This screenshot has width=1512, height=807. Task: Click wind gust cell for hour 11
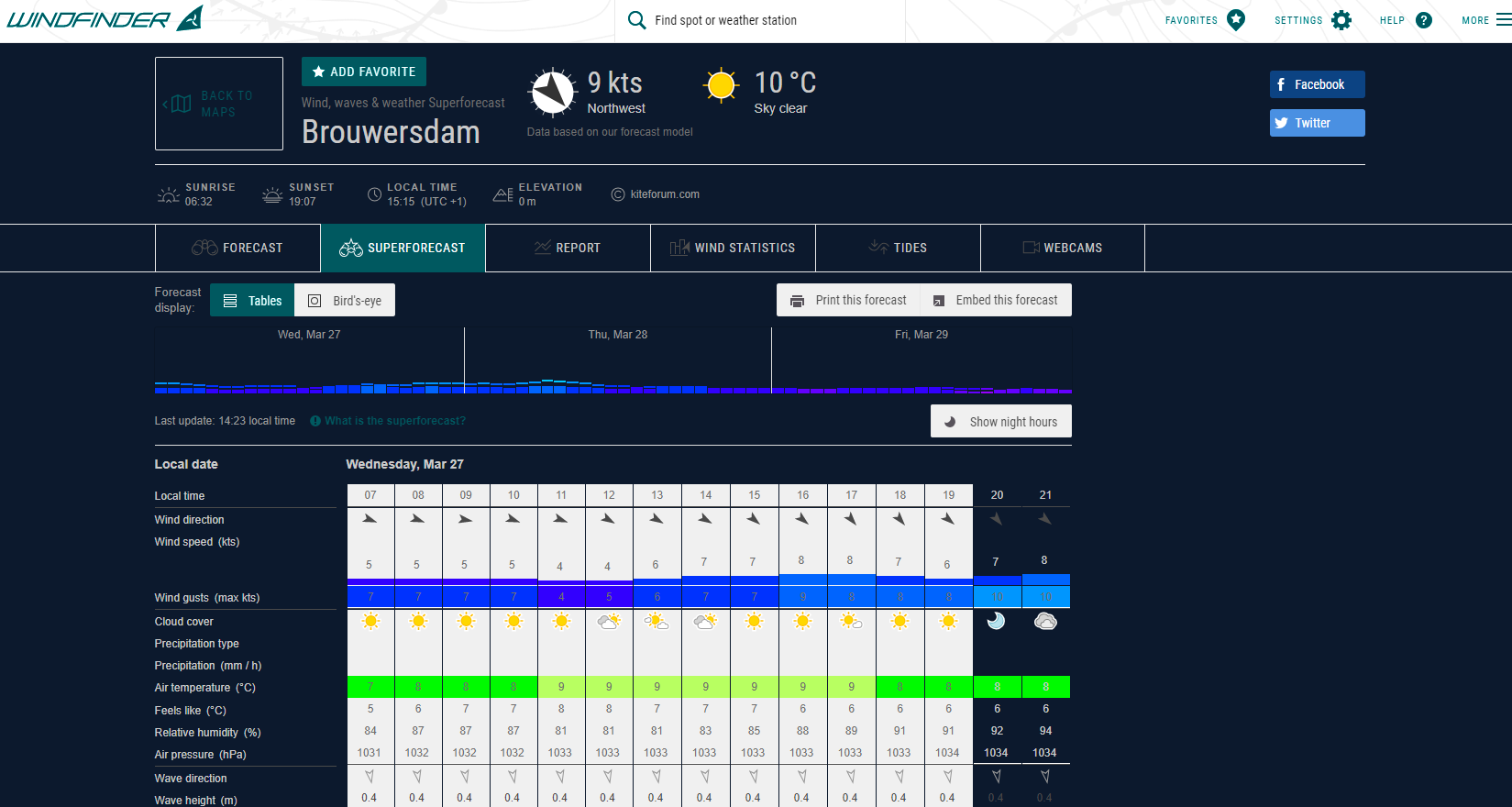(x=561, y=596)
